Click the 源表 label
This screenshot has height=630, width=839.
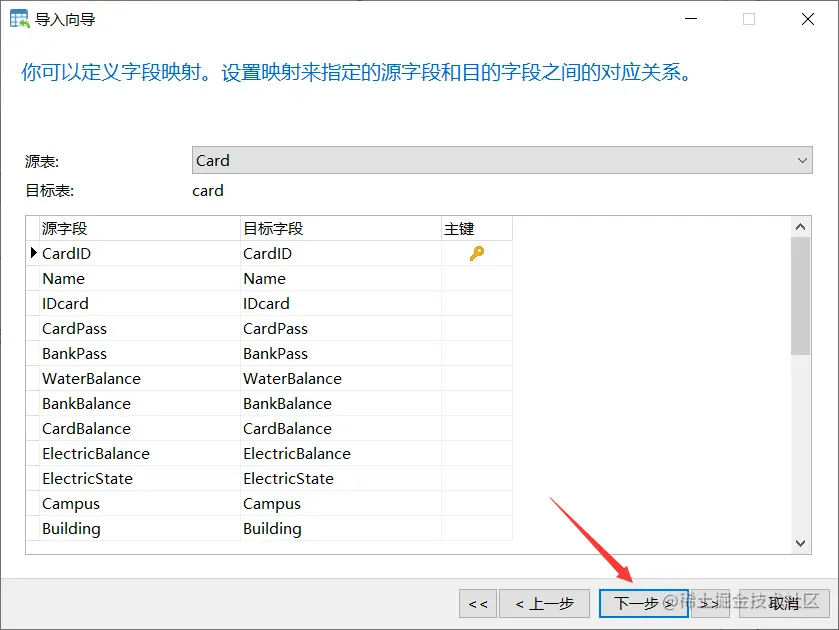42,161
